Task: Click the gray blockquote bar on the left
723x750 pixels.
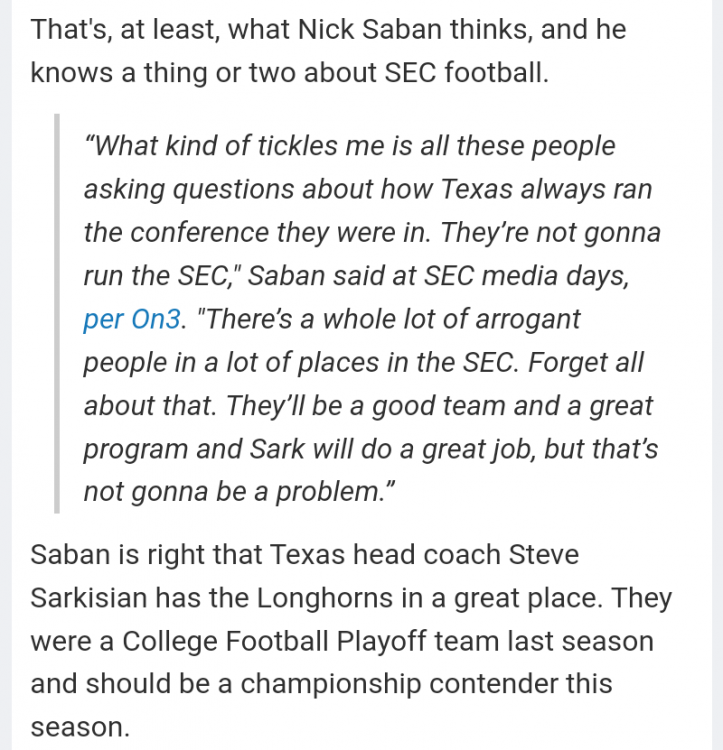Action: click(57, 313)
